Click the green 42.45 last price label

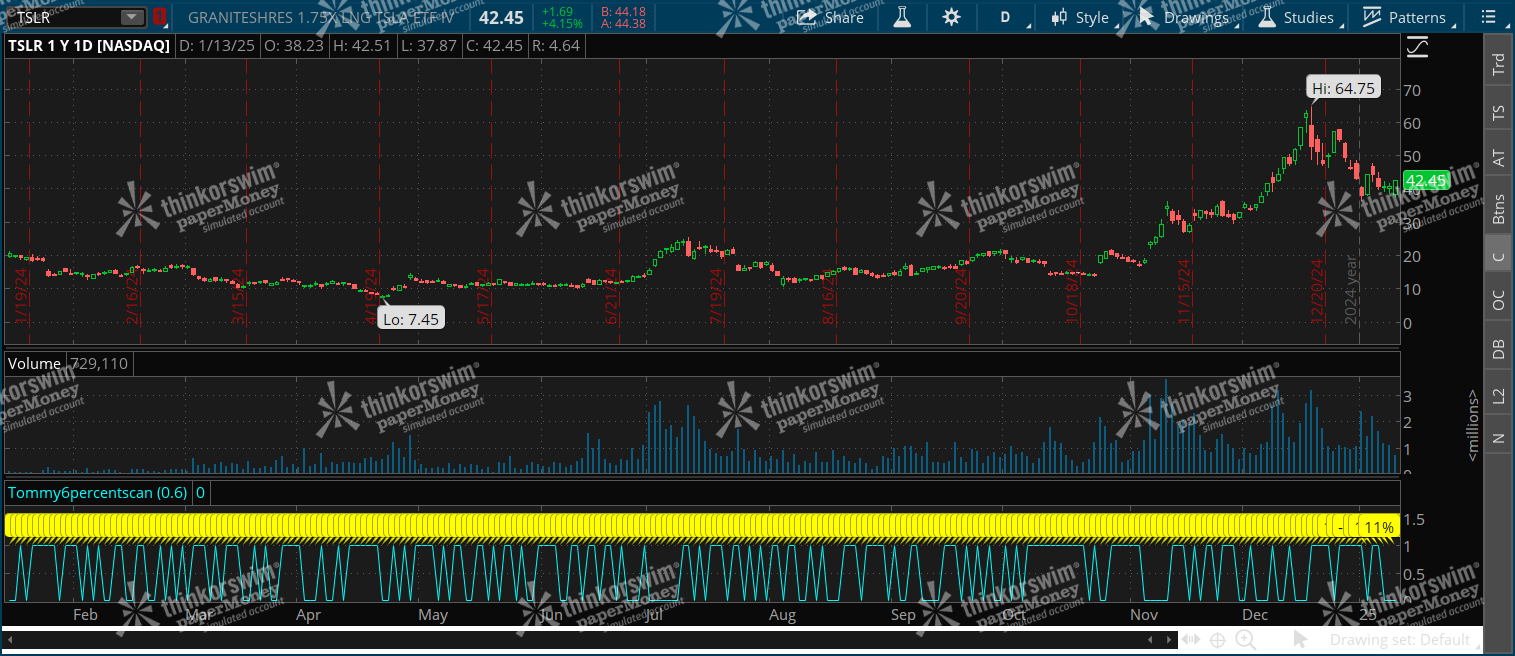(x=1426, y=181)
